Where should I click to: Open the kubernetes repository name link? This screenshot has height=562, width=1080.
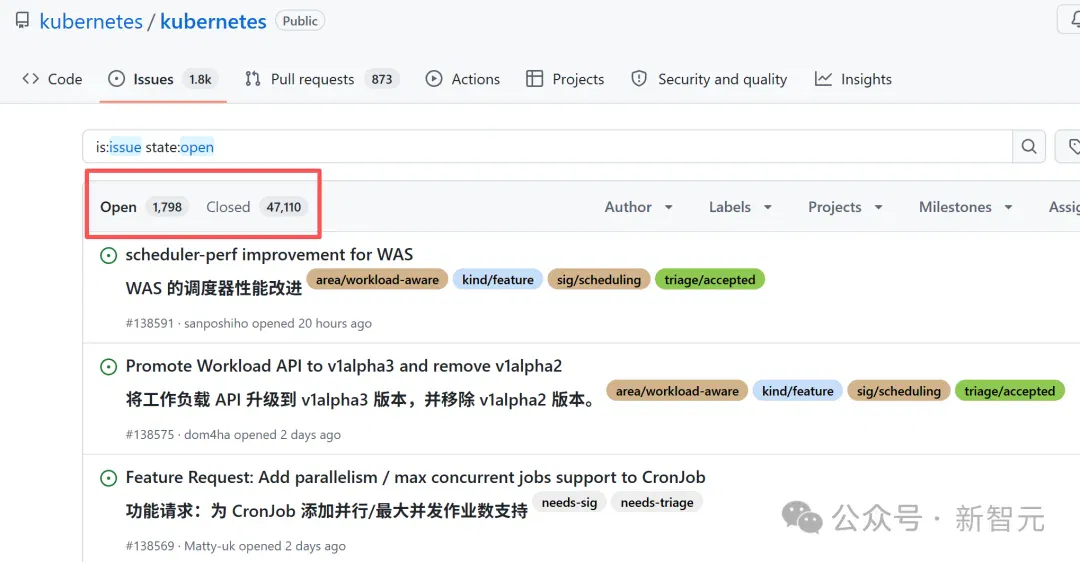[213, 21]
